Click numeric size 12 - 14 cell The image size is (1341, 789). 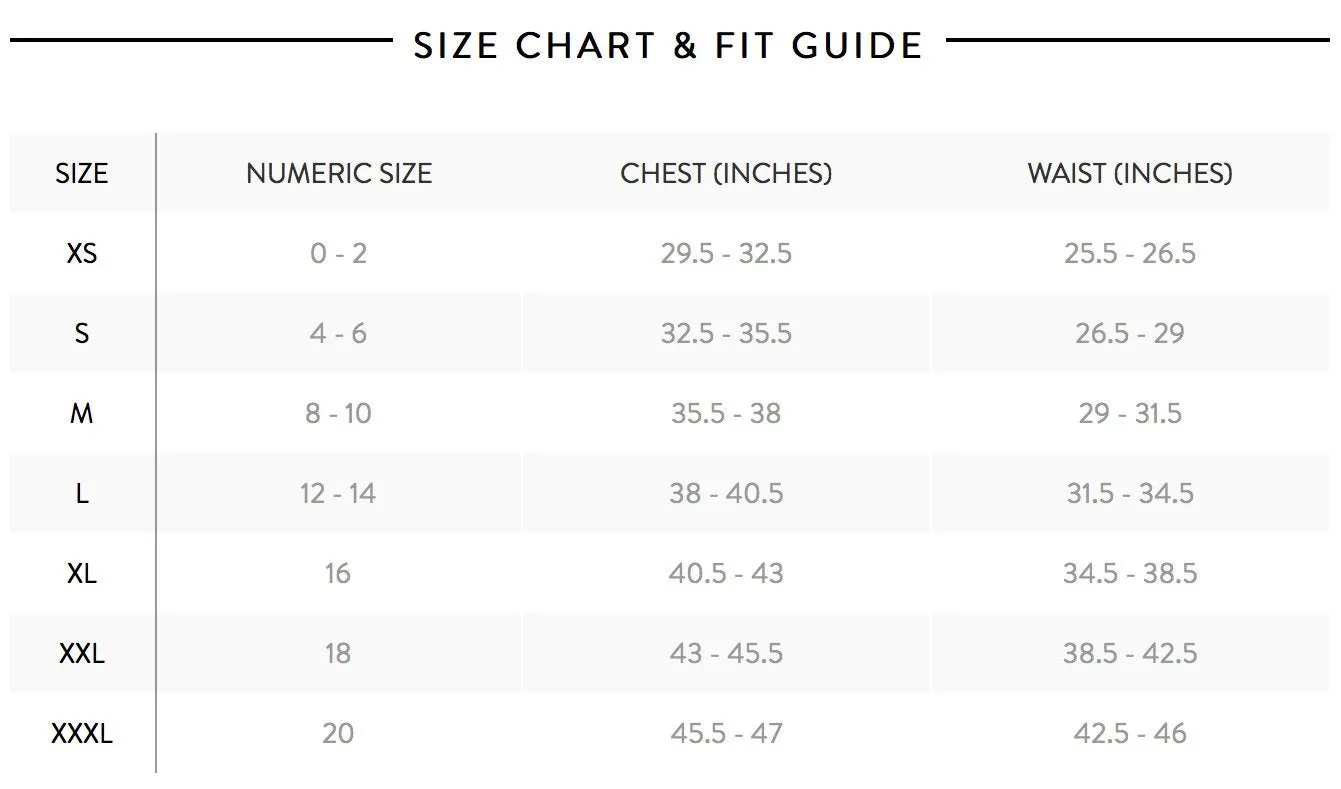point(338,493)
